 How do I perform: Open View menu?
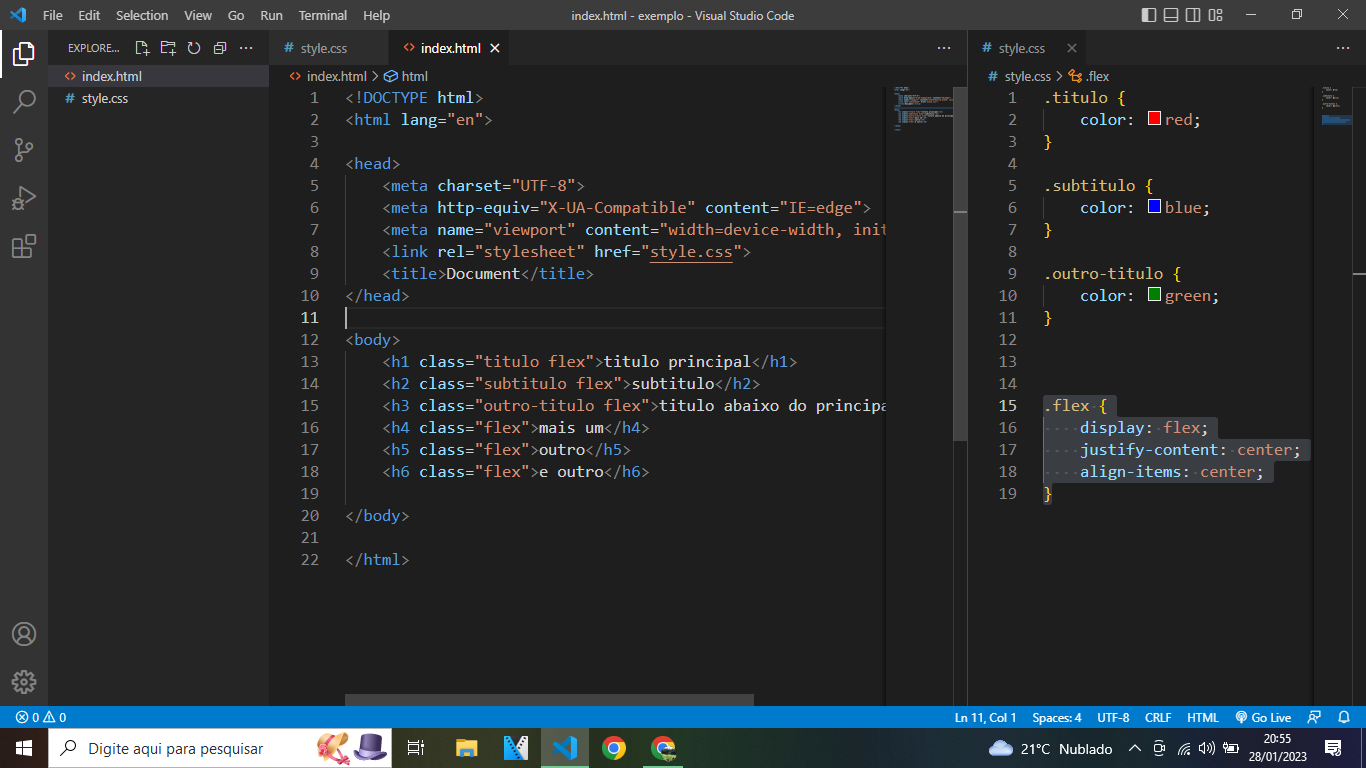[198, 16]
